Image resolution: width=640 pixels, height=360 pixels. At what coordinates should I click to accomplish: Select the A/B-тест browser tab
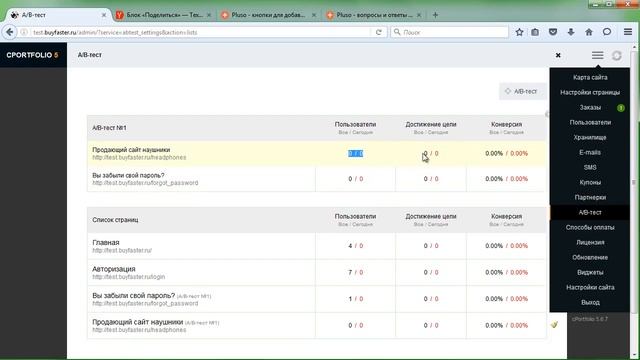[57, 15]
